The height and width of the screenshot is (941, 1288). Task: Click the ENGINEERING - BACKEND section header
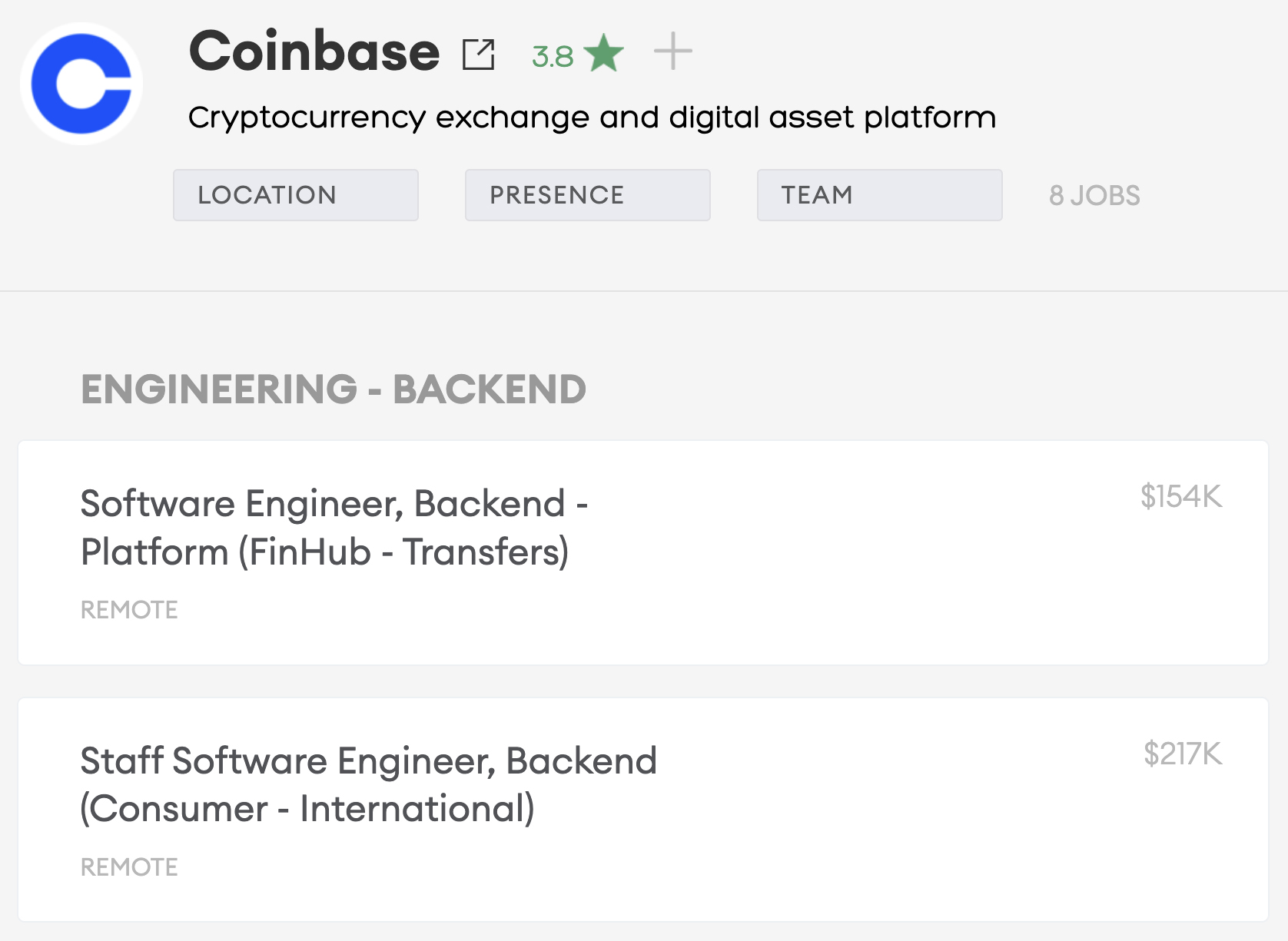(x=334, y=389)
